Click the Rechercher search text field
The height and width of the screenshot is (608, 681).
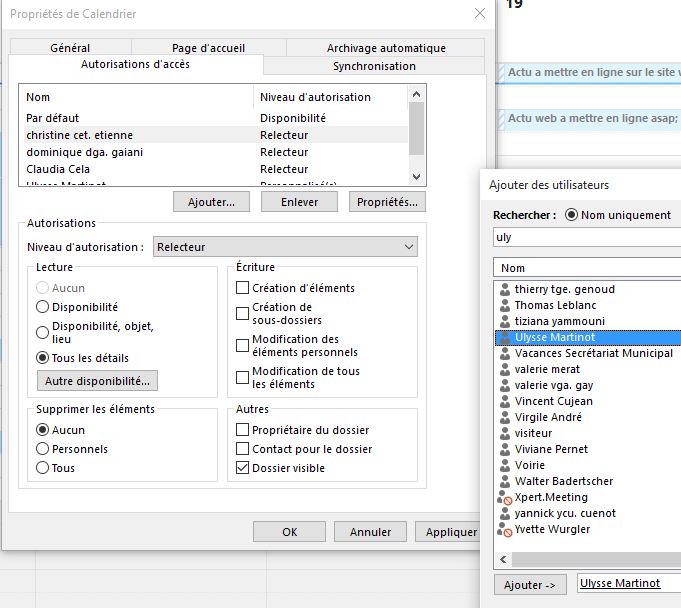[x=586, y=238]
